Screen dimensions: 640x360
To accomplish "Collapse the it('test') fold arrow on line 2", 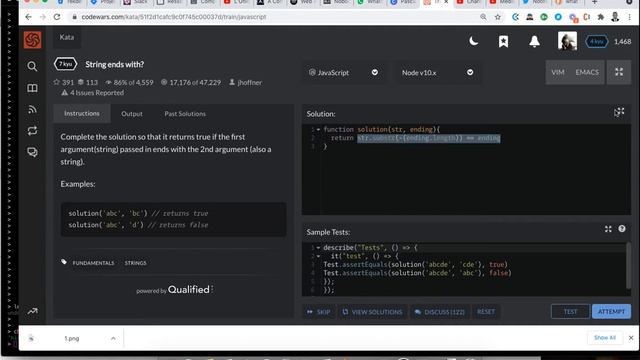I will coord(318,256).
